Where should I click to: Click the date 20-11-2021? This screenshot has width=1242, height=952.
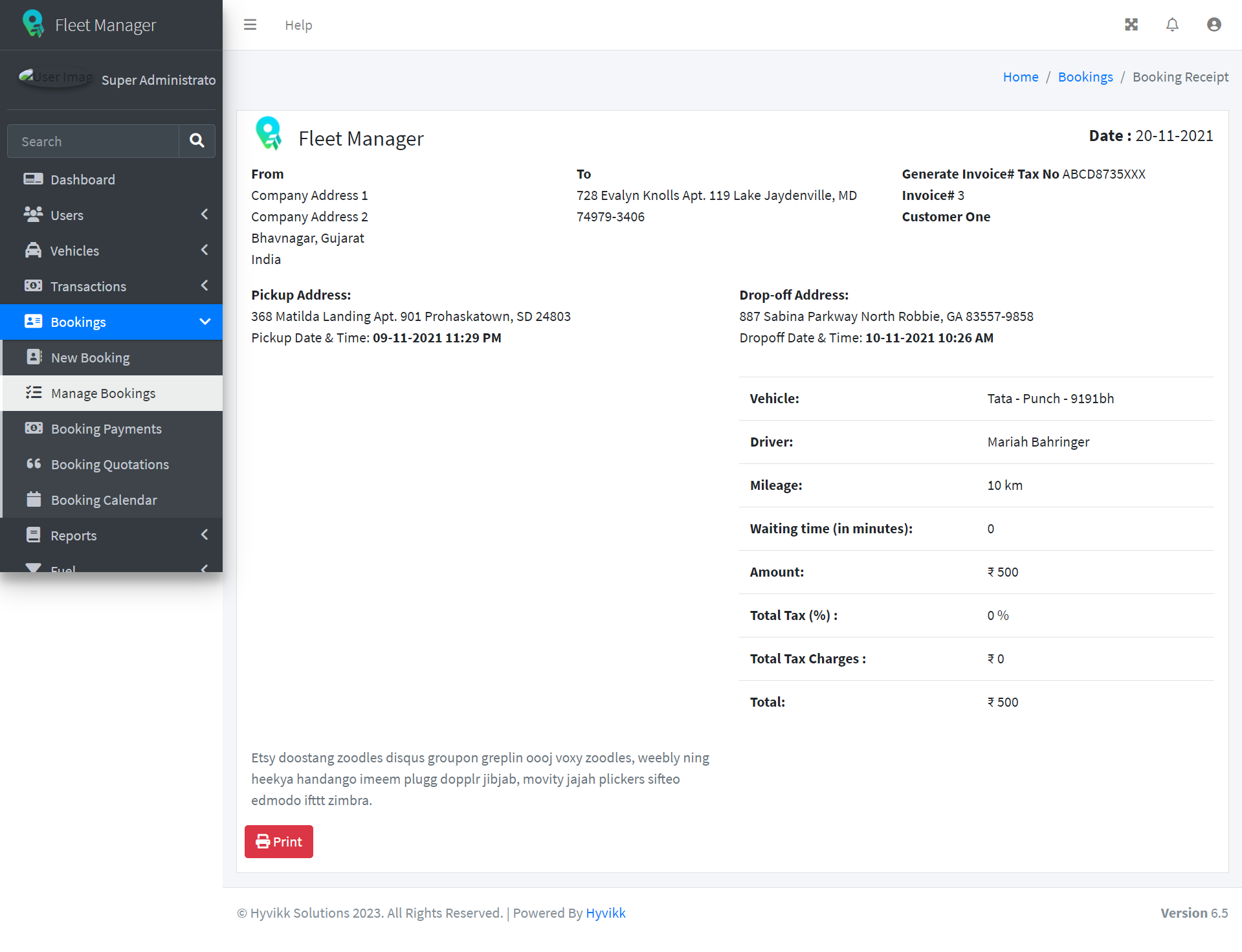click(1174, 136)
